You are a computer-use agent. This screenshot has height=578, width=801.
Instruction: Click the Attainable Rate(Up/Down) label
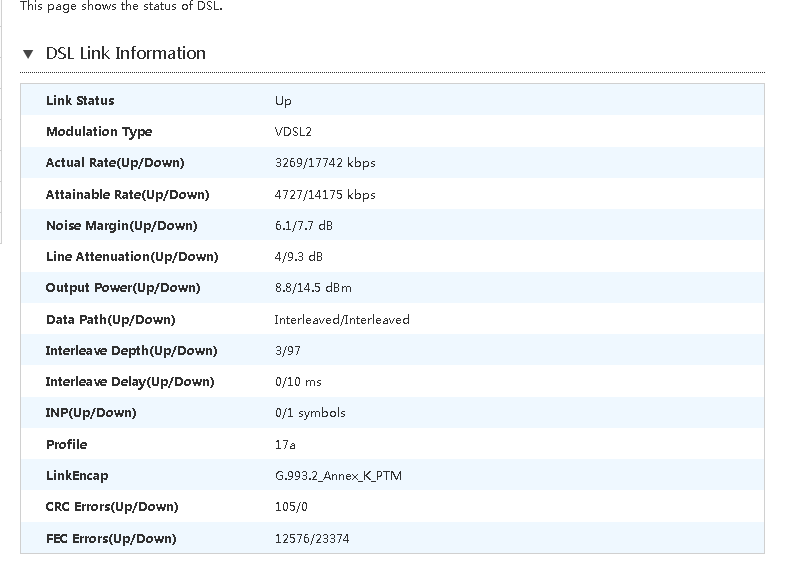tap(127, 195)
